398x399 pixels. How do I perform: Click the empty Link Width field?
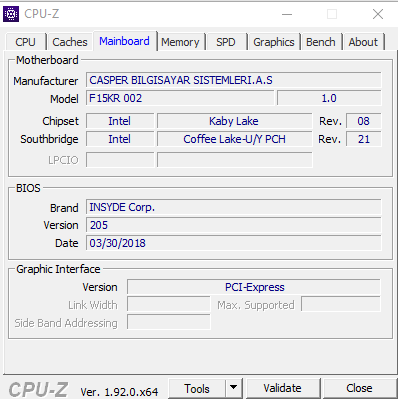(169, 304)
